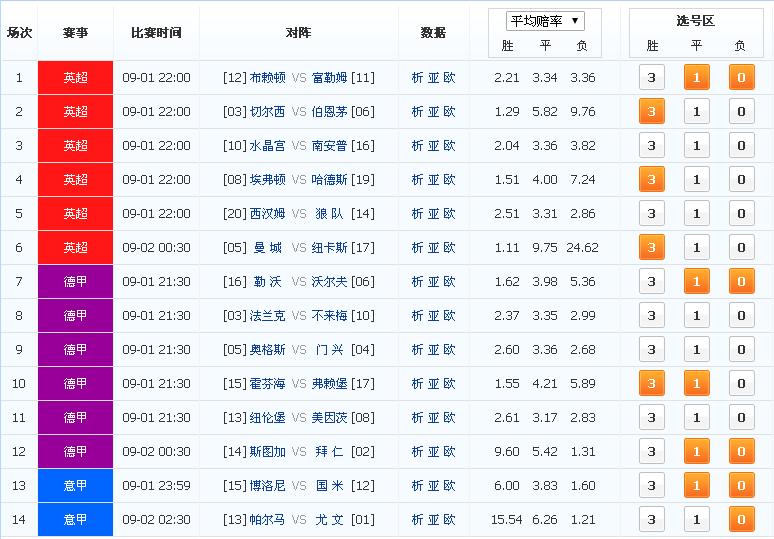Toggle loss (0) for 布赖顿 vs 富勒姆

click(741, 77)
